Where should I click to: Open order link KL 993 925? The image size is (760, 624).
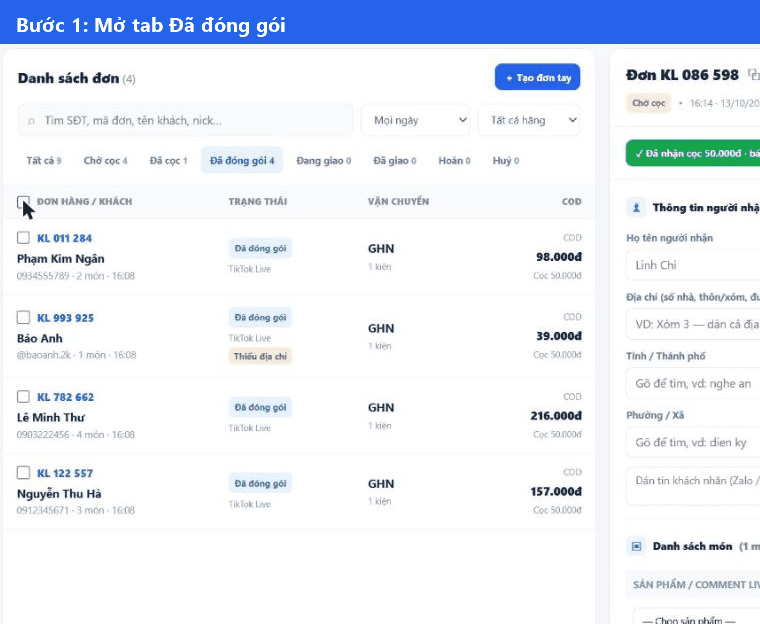click(65, 318)
